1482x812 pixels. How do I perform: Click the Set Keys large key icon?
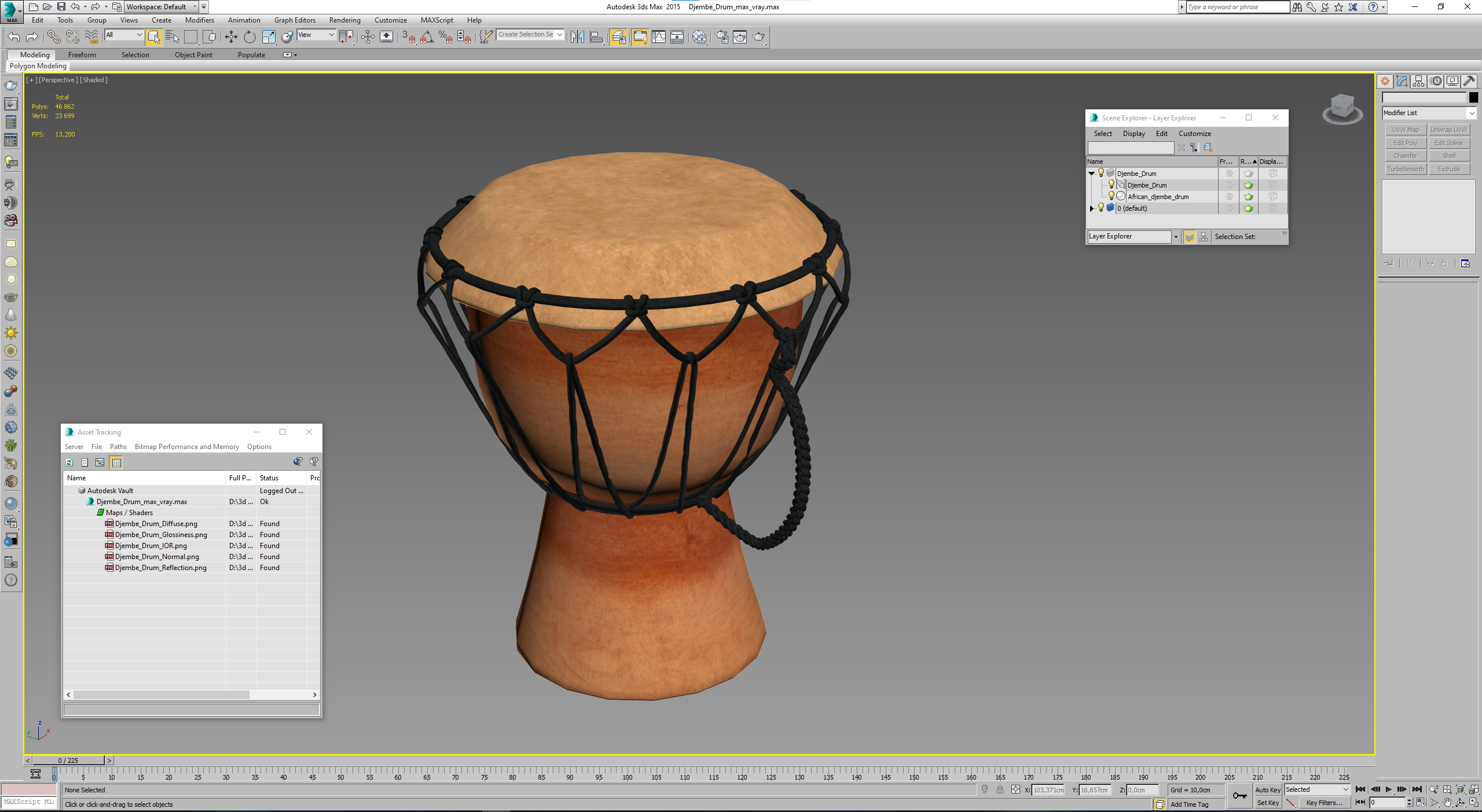pyautogui.click(x=1239, y=796)
